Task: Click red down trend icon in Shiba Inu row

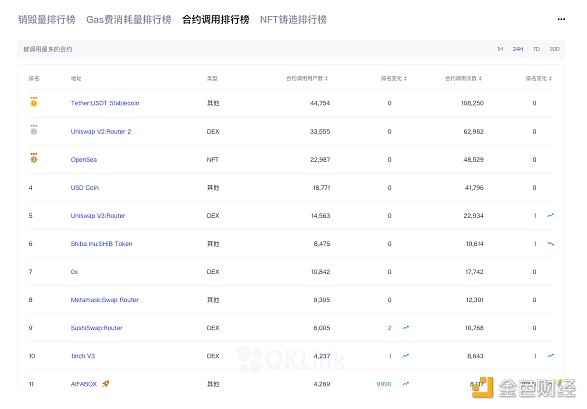Action: pyautogui.click(x=550, y=243)
